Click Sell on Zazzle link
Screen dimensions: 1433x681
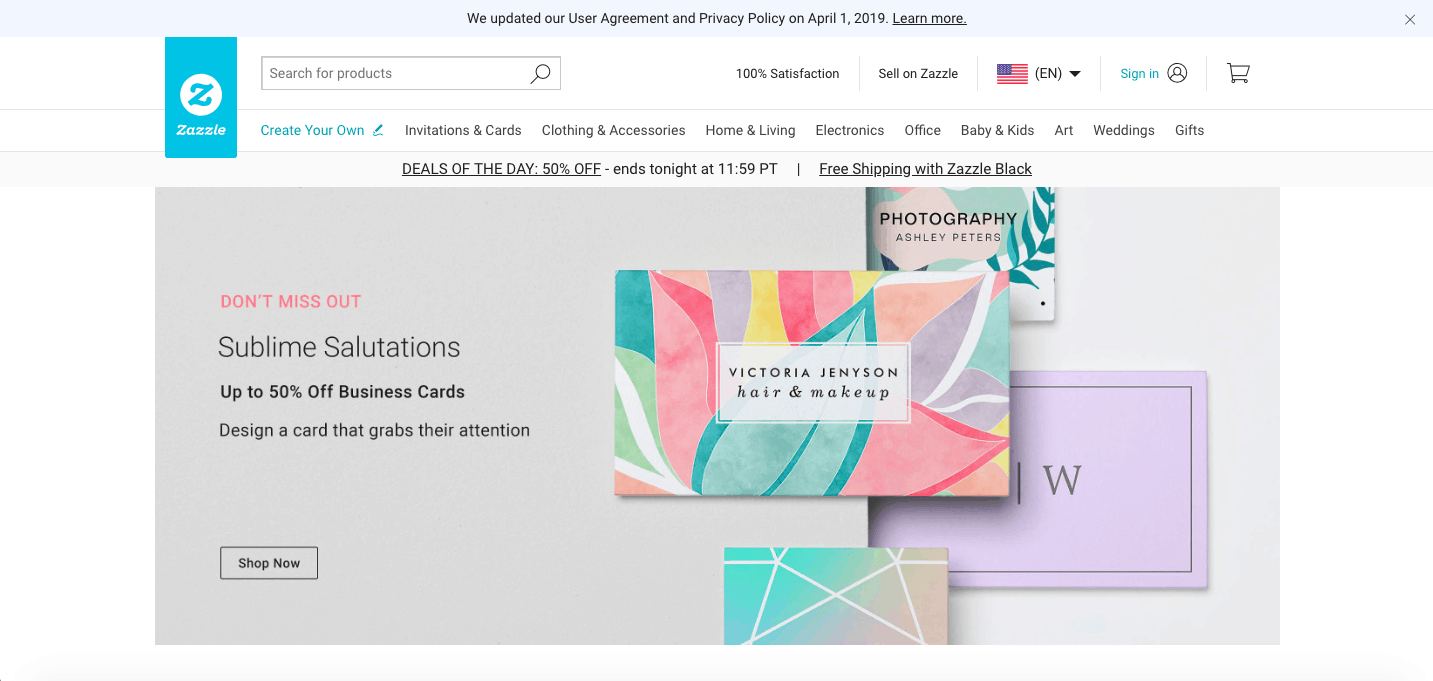[x=918, y=73]
